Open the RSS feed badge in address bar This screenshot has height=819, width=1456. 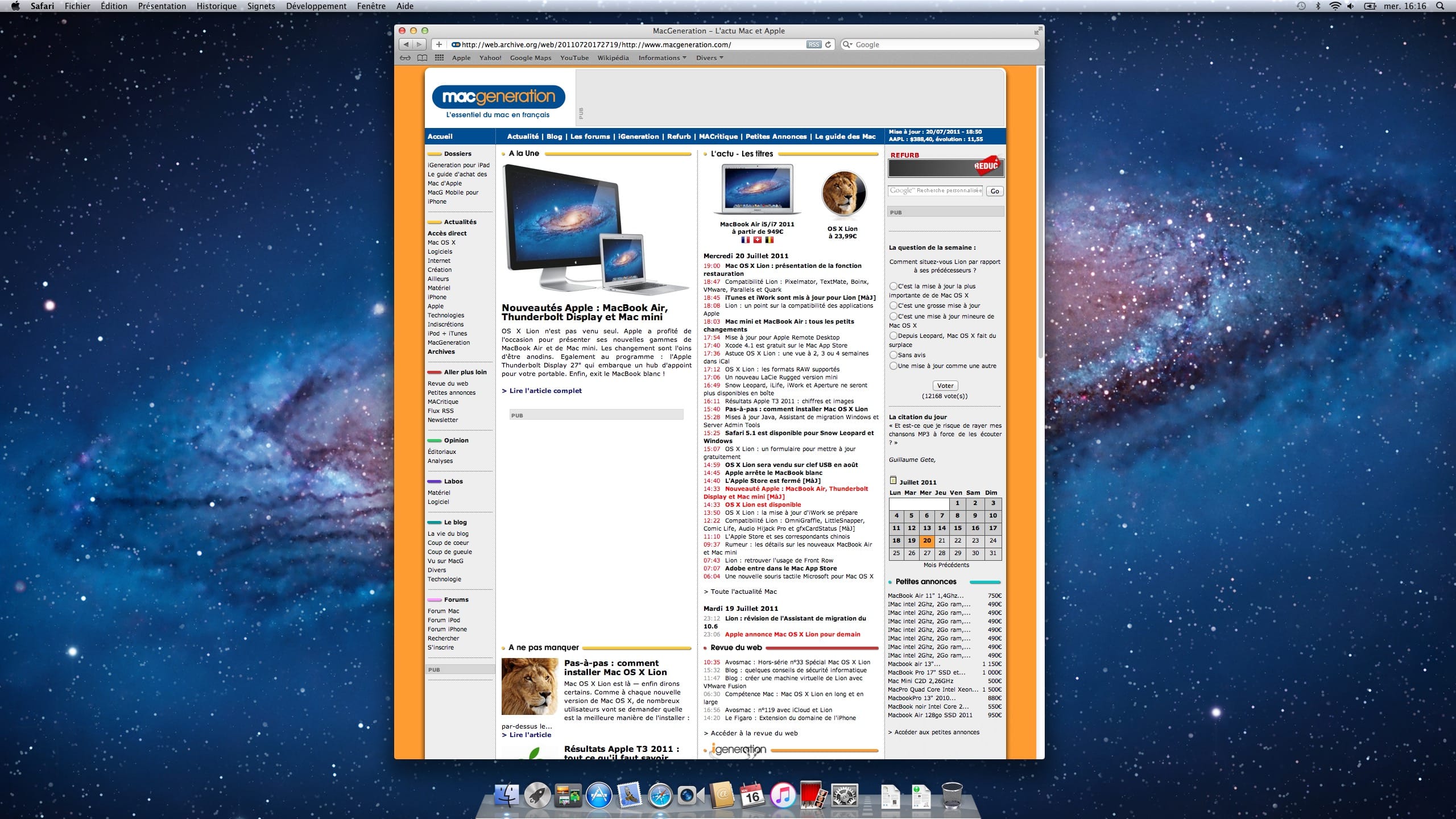(813, 44)
